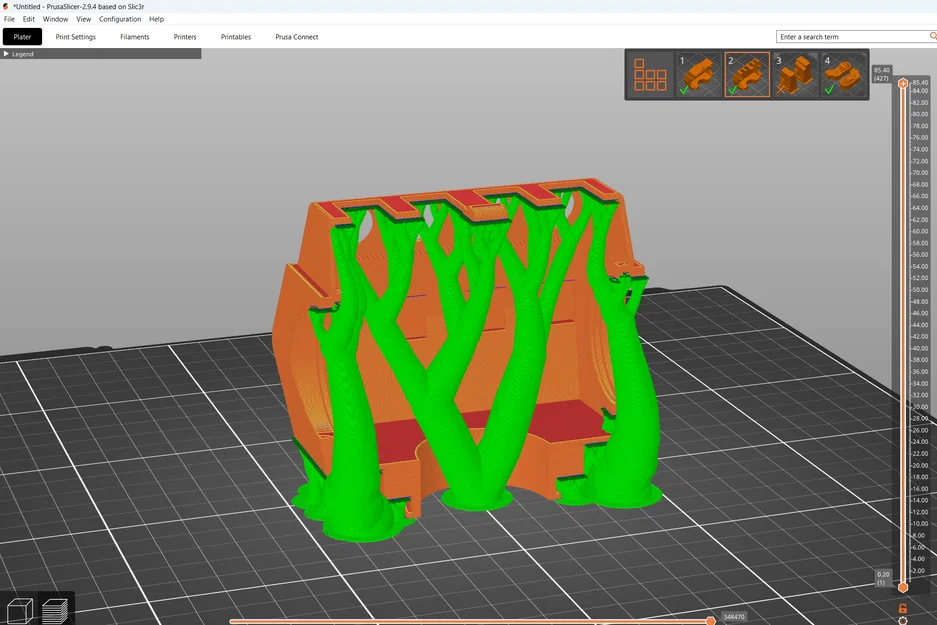Click the PrusaSlicer app icon in title bar
The height and width of the screenshot is (625, 937).
pyautogui.click(x=5, y=6)
